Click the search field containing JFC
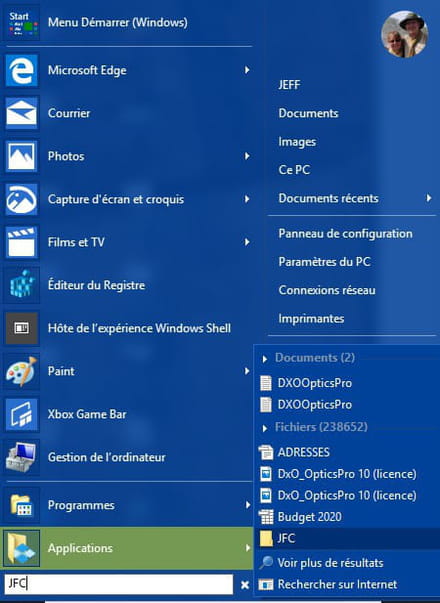 coord(118,584)
